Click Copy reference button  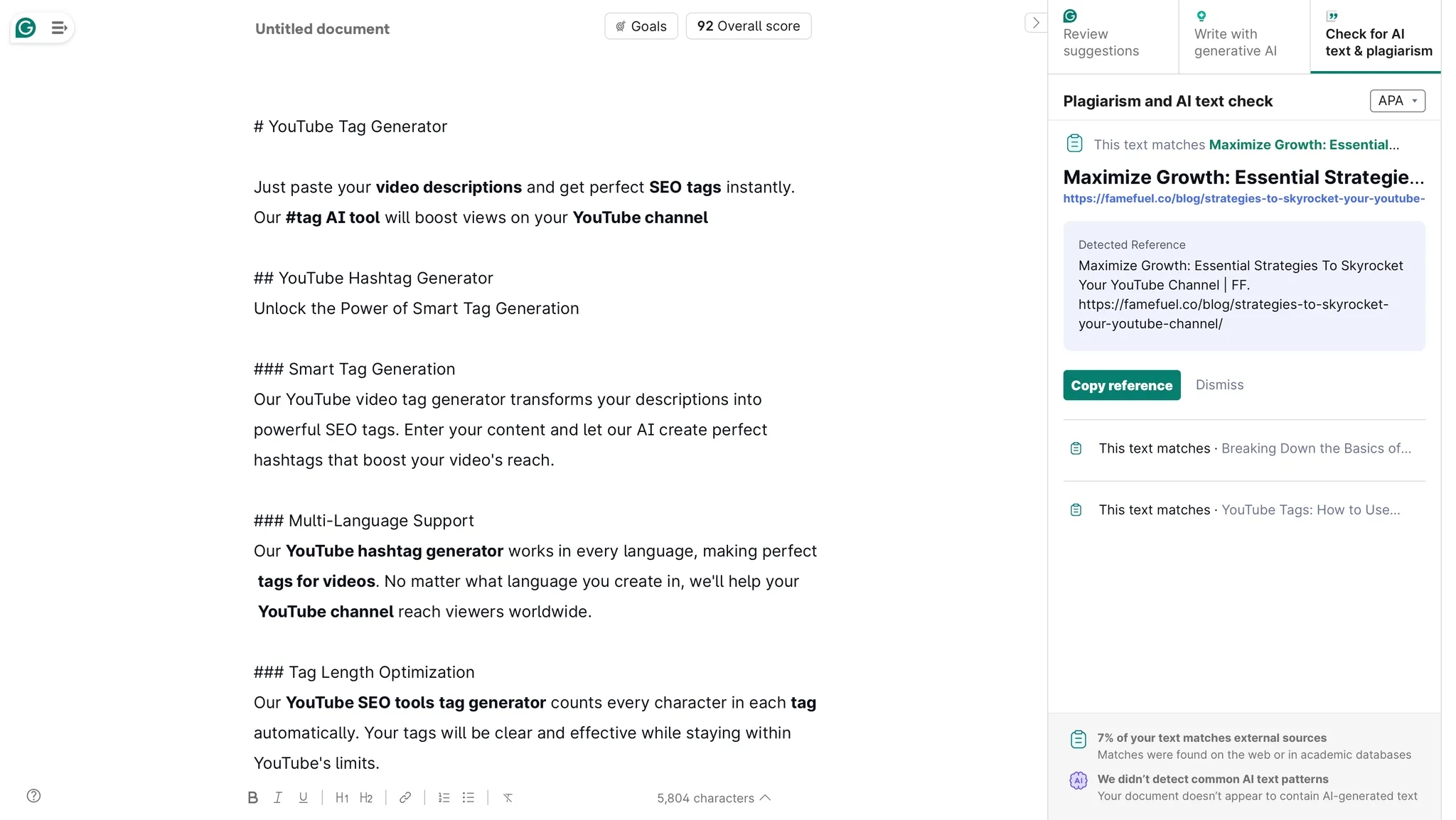click(1122, 385)
